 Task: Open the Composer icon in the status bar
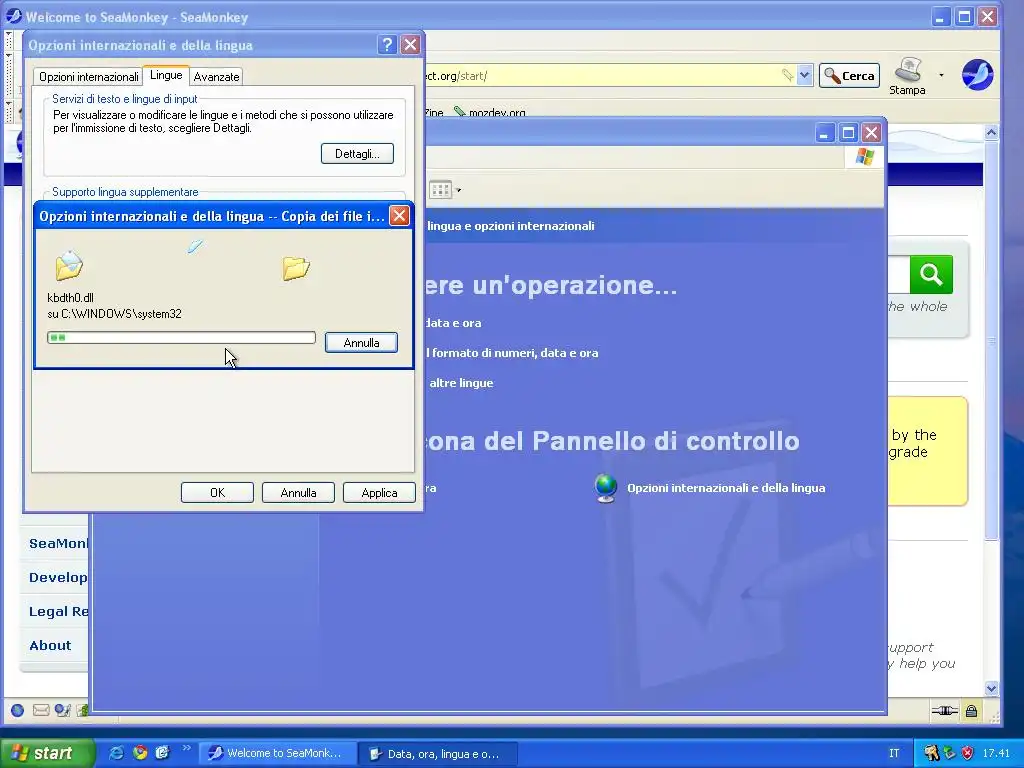pyautogui.click(x=62, y=710)
